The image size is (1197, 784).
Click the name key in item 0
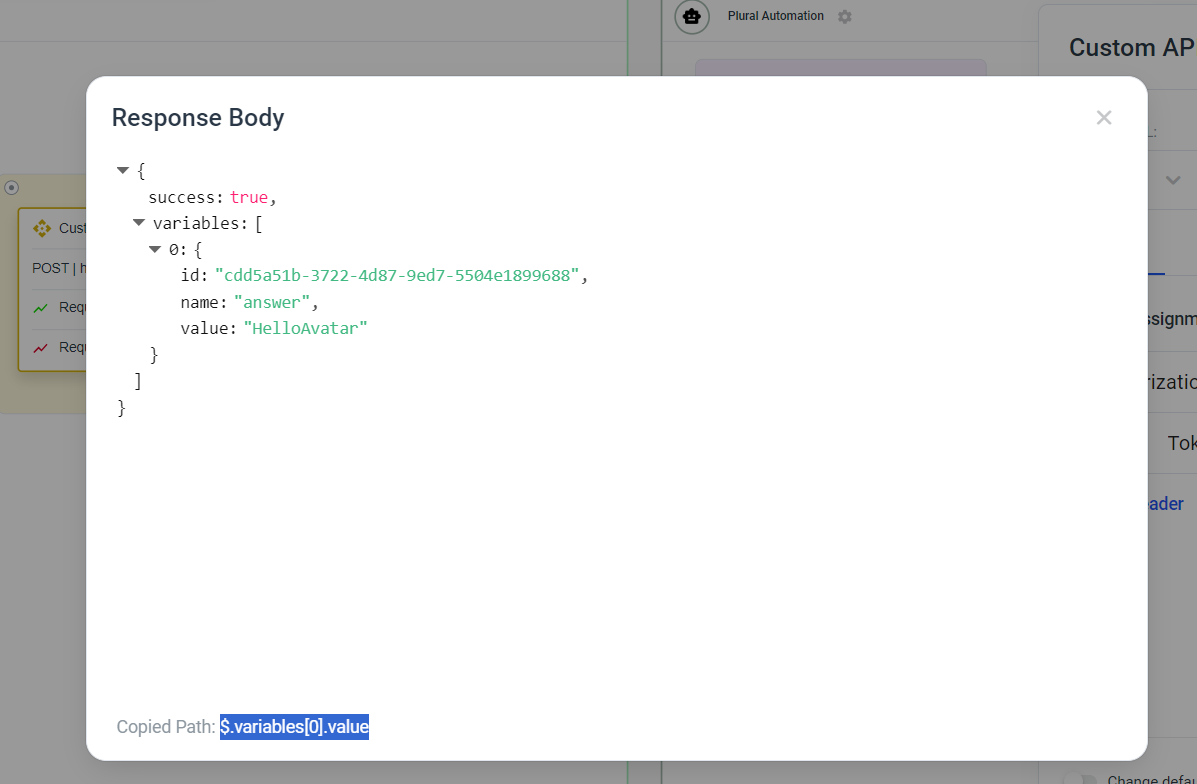201,302
